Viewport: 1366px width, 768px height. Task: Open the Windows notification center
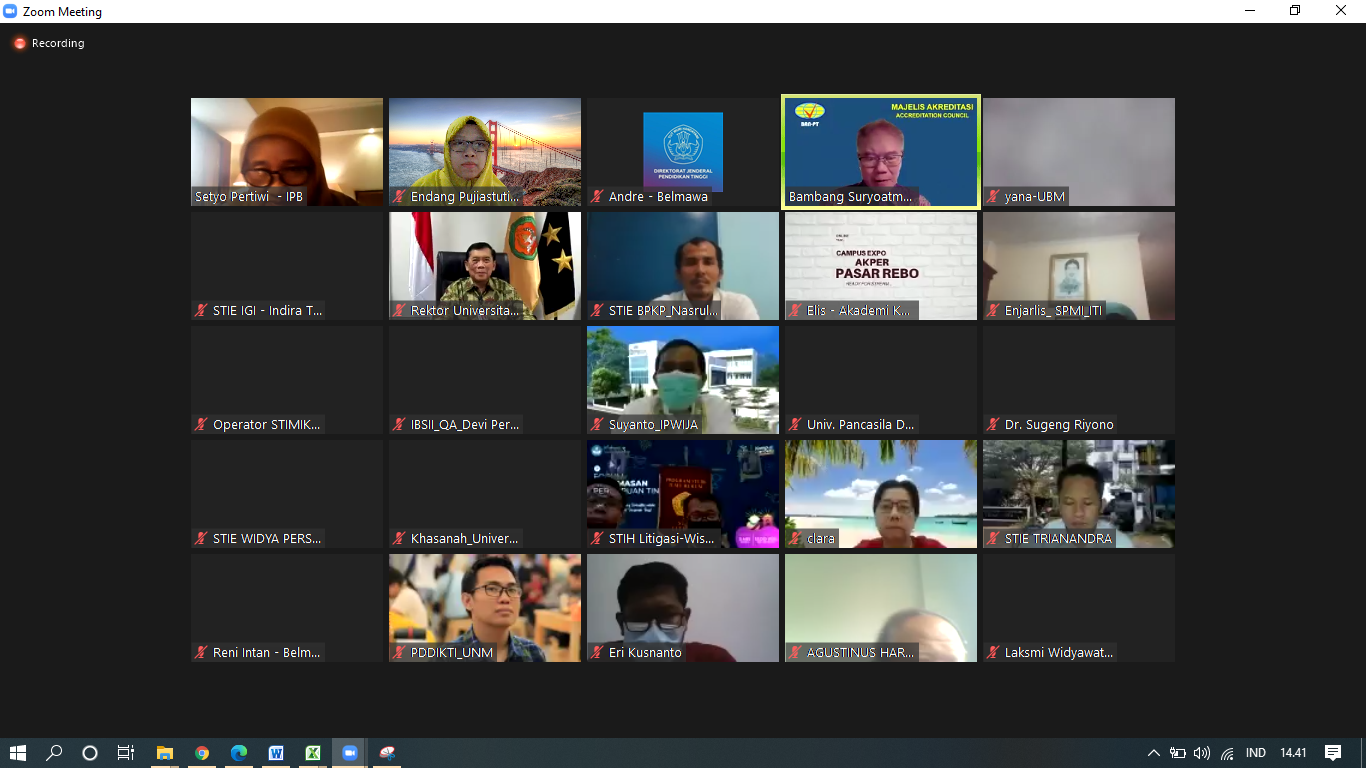tap(1332, 753)
